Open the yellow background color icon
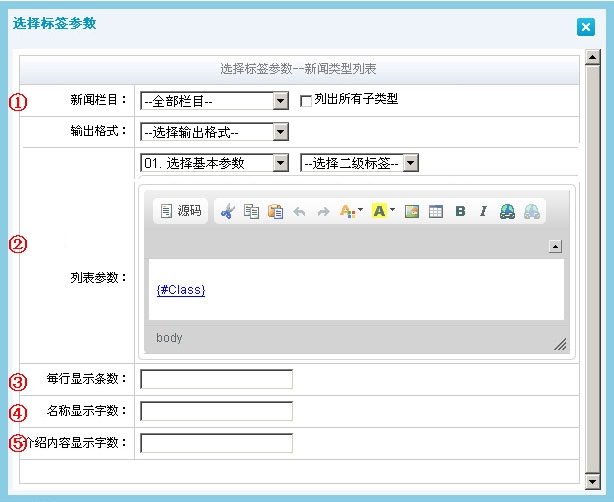Image resolution: width=614 pixels, height=502 pixels. [x=383, y=211]
